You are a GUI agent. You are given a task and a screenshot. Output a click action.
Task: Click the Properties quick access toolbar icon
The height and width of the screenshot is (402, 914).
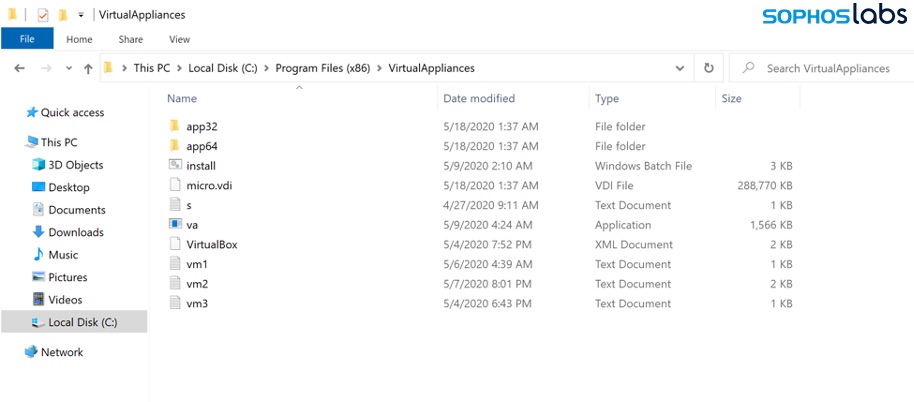(x=43, y=15)
